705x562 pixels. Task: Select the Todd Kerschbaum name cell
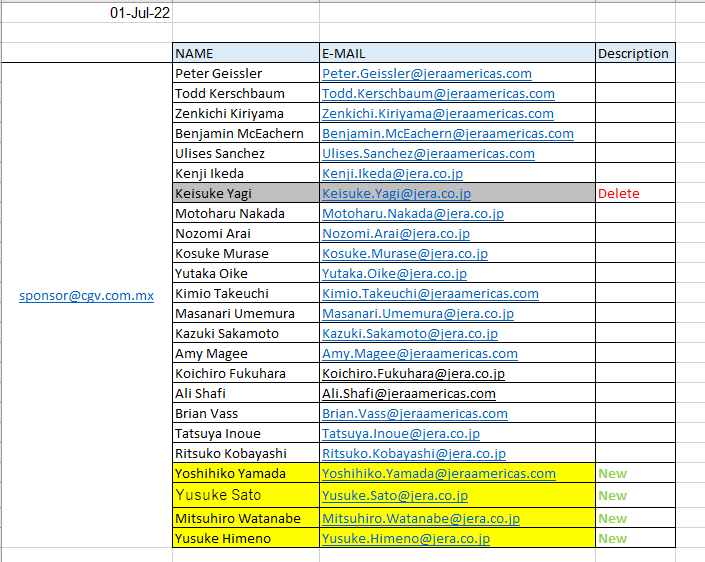tap(246, 93)
